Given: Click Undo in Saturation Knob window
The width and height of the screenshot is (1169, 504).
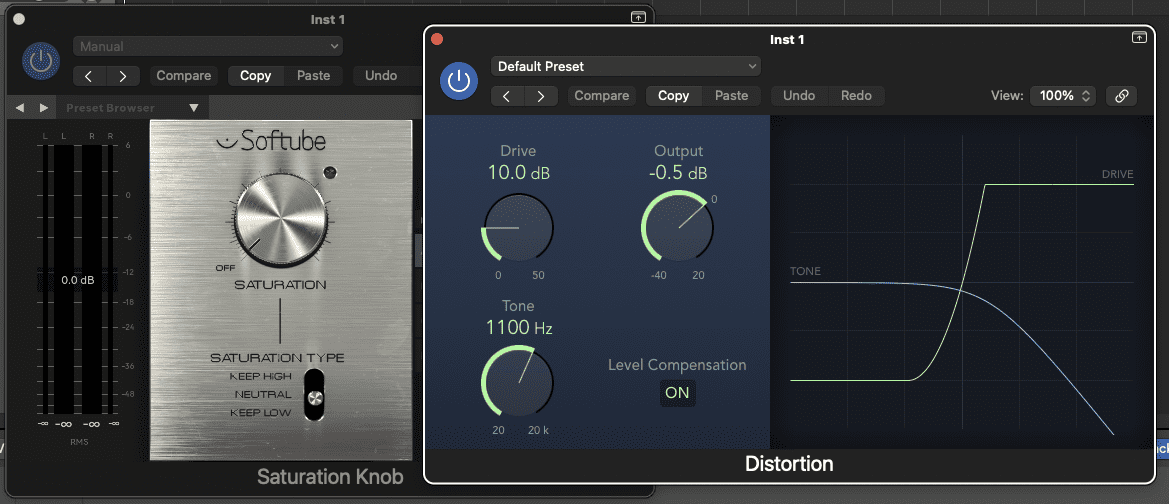Looking at the screenshot, I should click(x=381, y=75).
